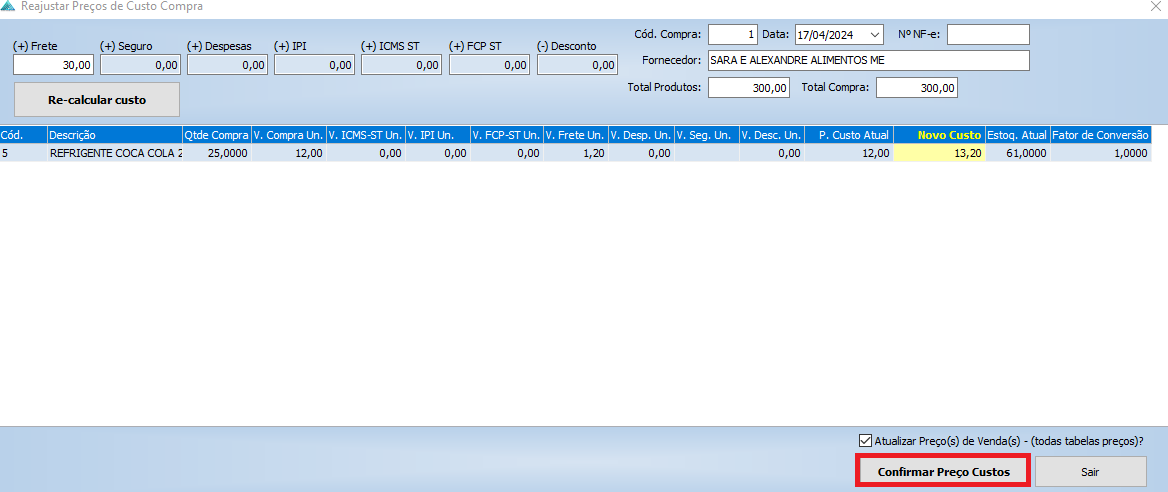Click the V. IPI Un. column header
The image size is (1168, 492).
pyautogui.click(x=437, y=135)
